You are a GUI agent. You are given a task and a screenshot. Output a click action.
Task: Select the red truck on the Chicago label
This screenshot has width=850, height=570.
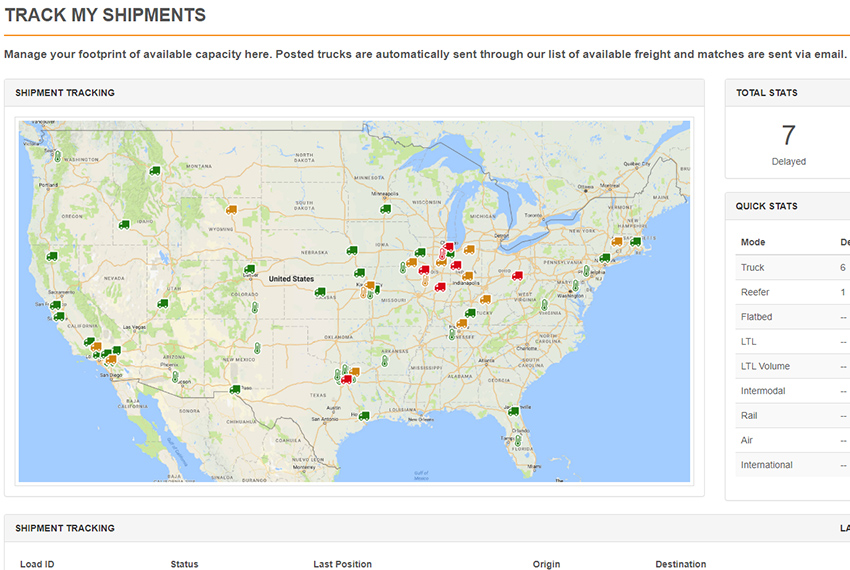pos(448,247)
